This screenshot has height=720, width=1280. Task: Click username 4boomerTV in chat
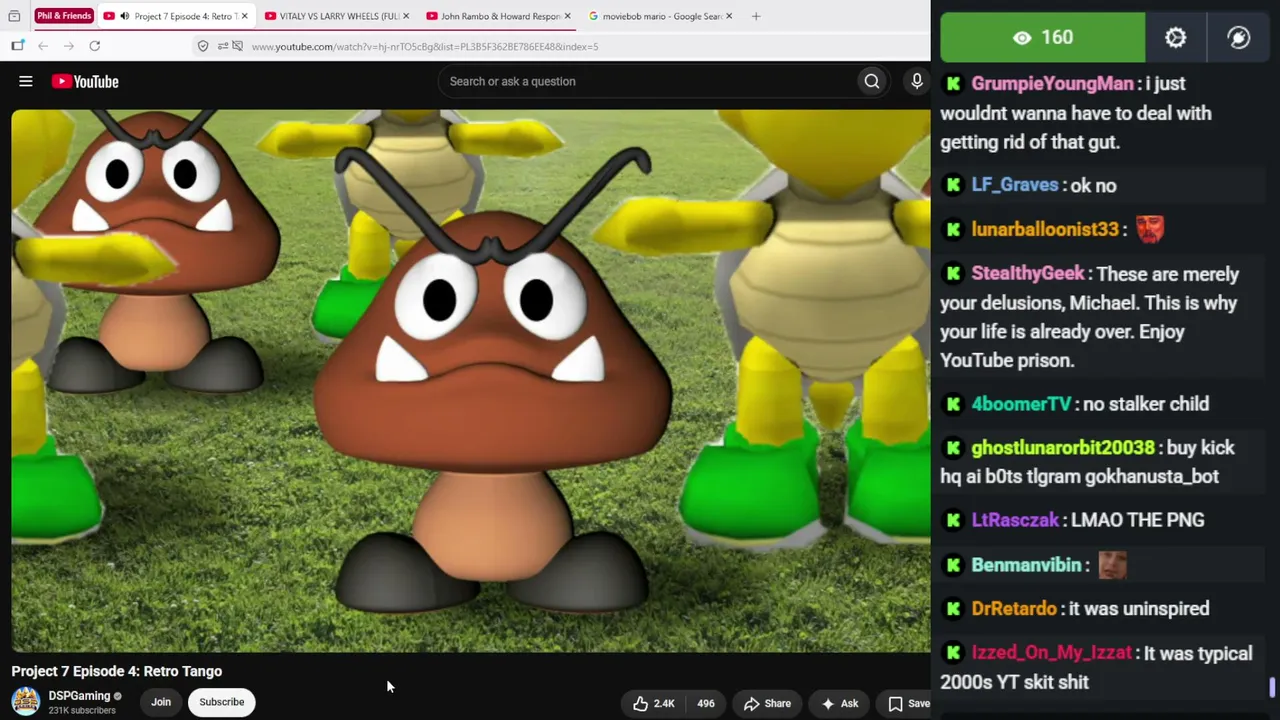pyautogui.click(x=1021, y=404)
